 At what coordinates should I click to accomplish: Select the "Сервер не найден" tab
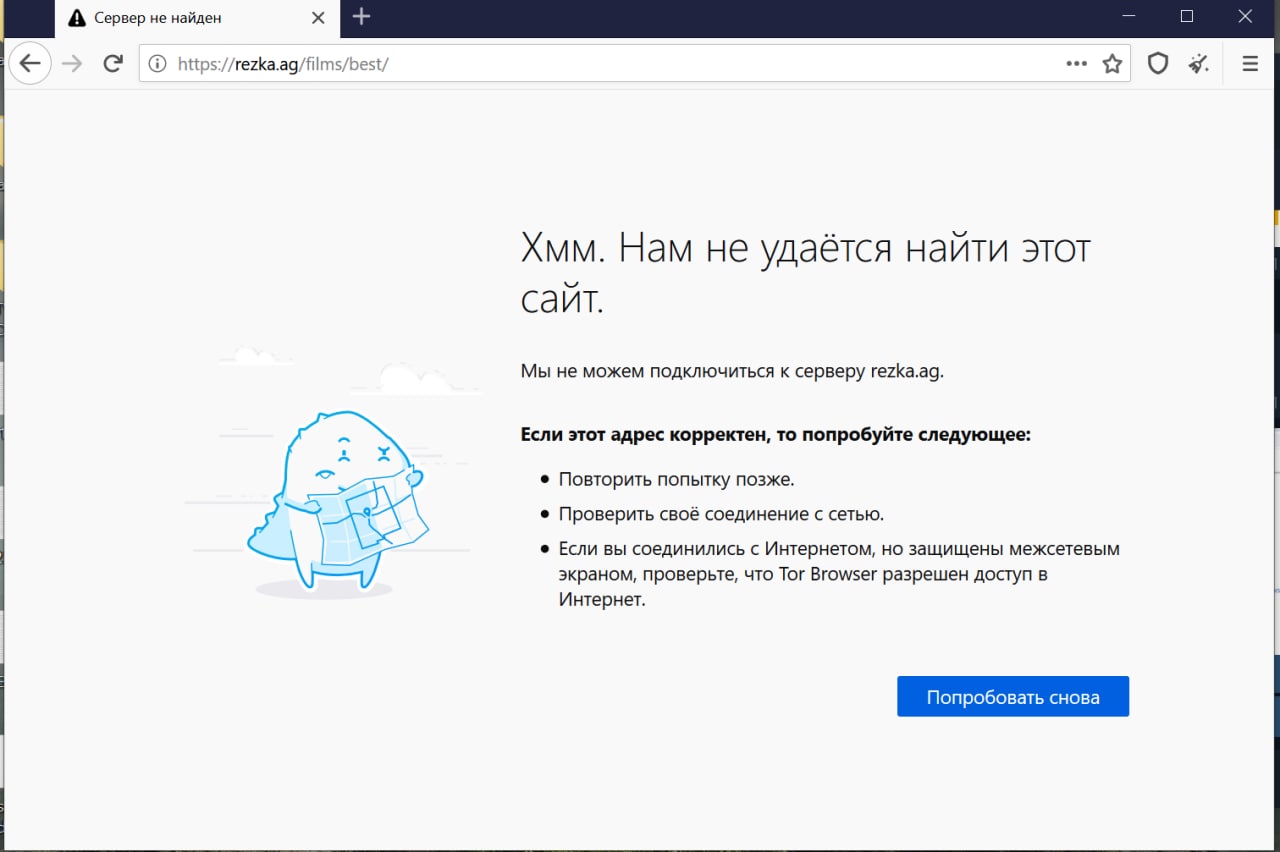click(x=197, y=18)
